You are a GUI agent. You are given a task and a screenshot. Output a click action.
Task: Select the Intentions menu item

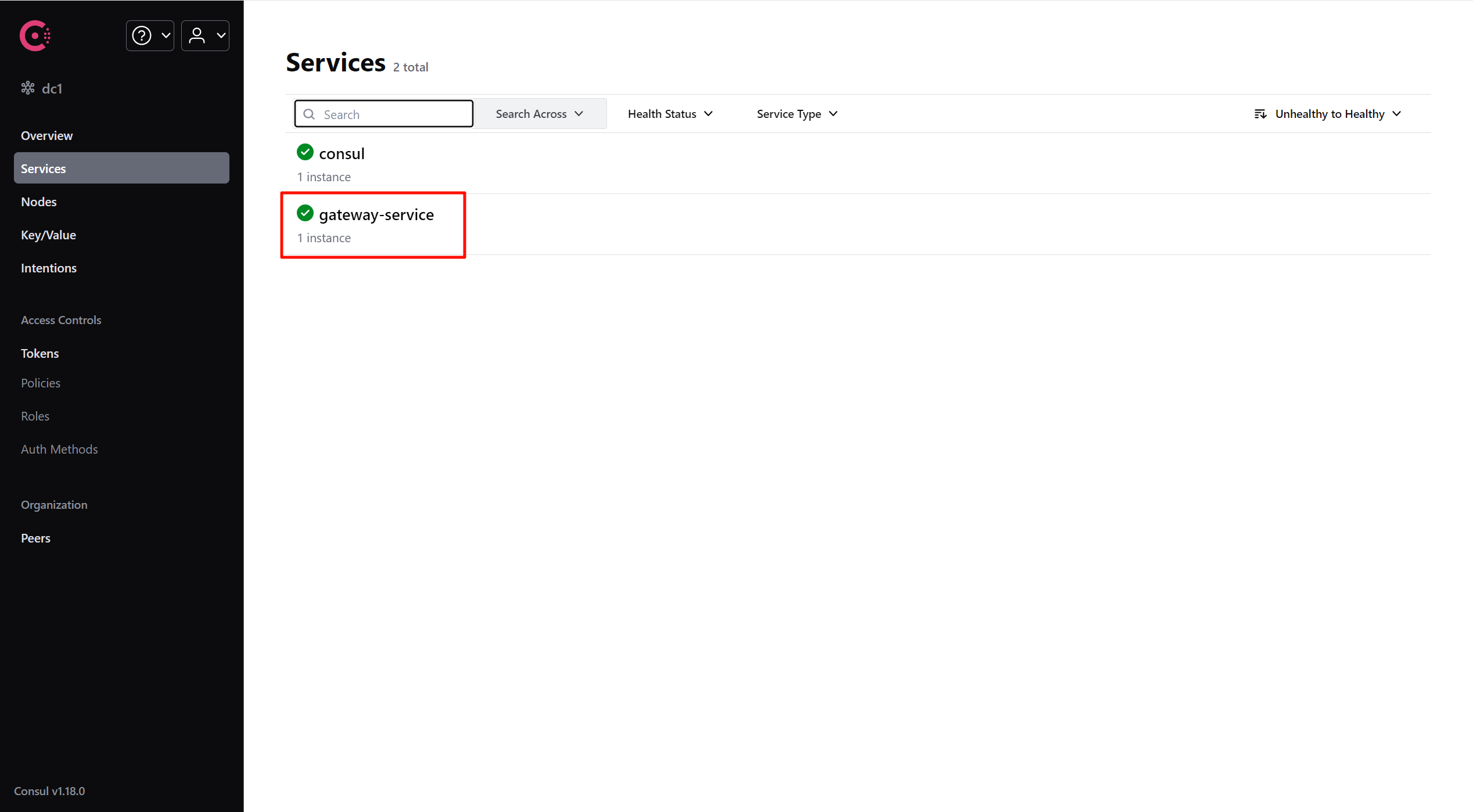(49, 267)
